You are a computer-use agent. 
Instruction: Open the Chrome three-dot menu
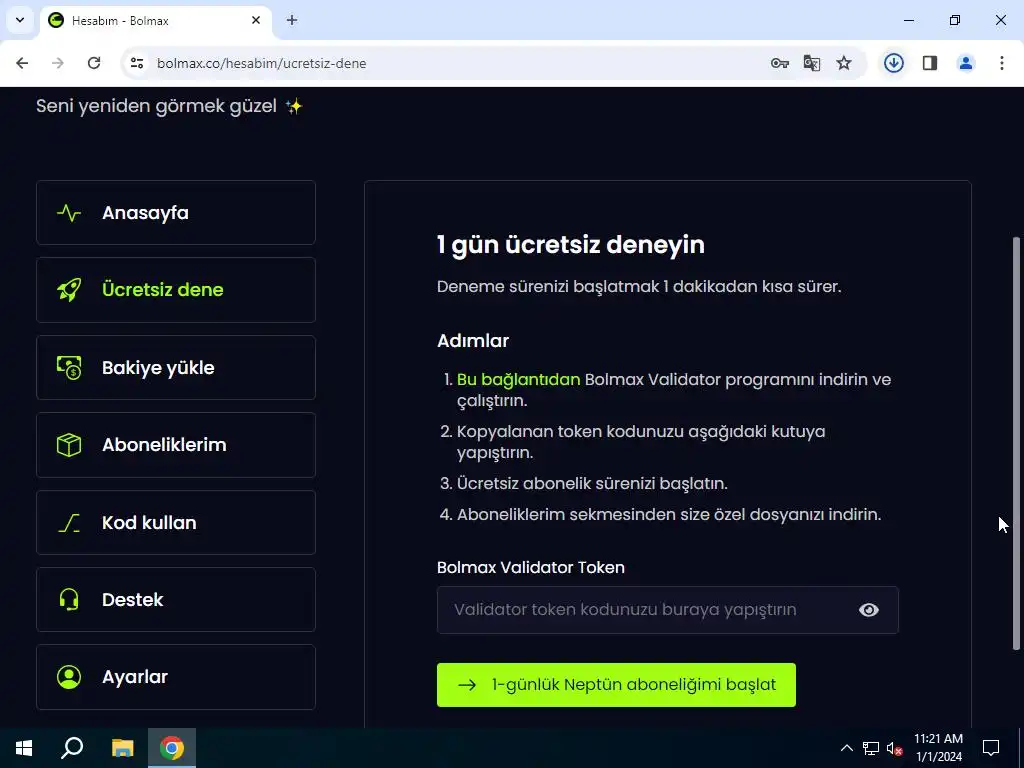point(1002,63)
